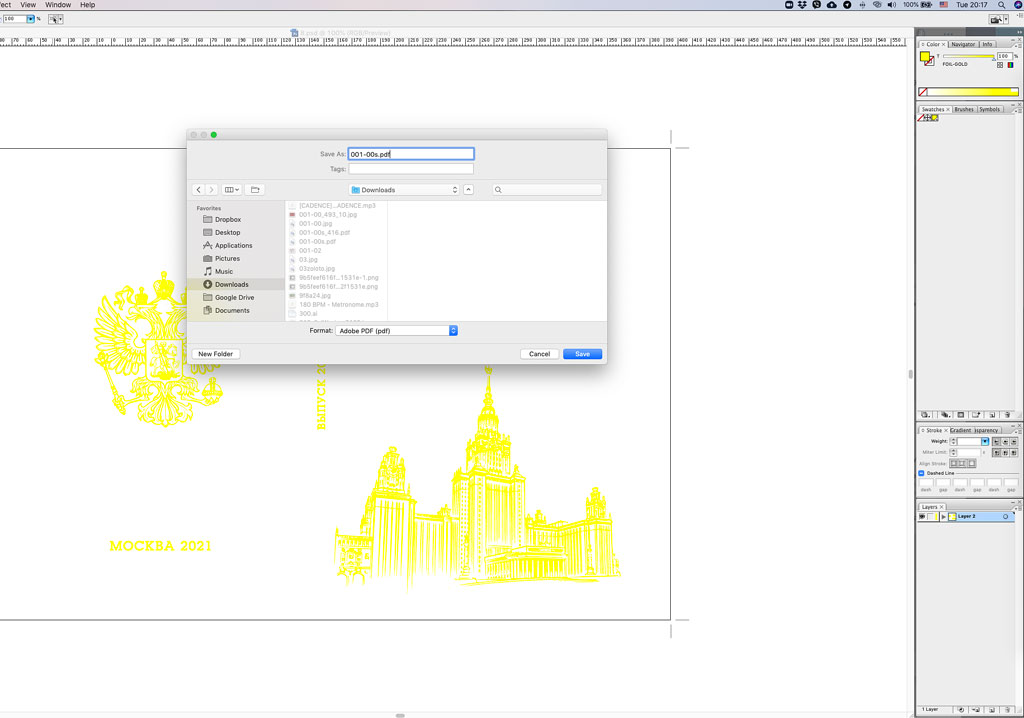The height and width of the screenshot is (718, 1024).
Task: Click the New Swatch icon in Swatches panel
Action: coord(992,415)
